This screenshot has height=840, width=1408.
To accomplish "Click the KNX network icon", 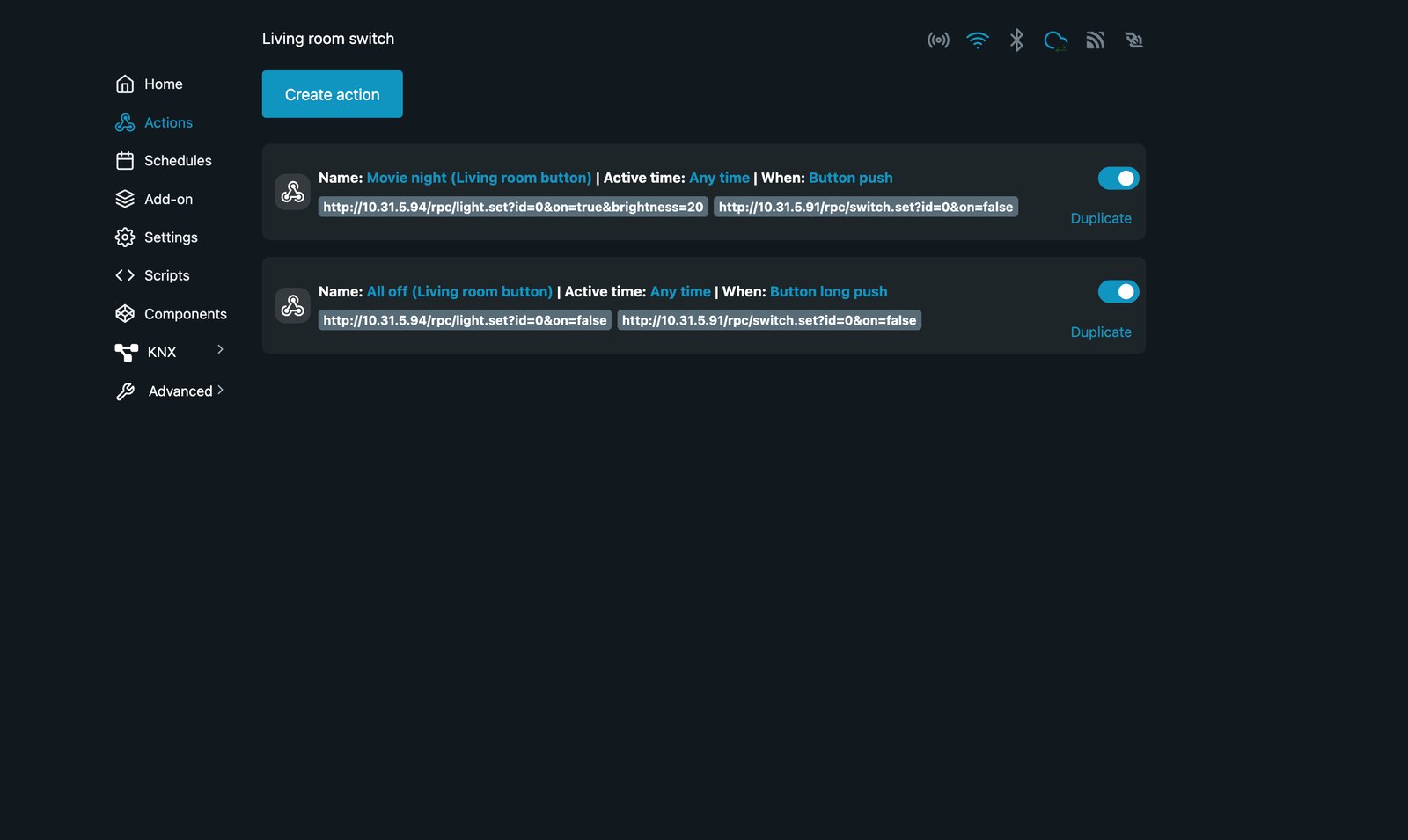I will (x=126, y=353).
